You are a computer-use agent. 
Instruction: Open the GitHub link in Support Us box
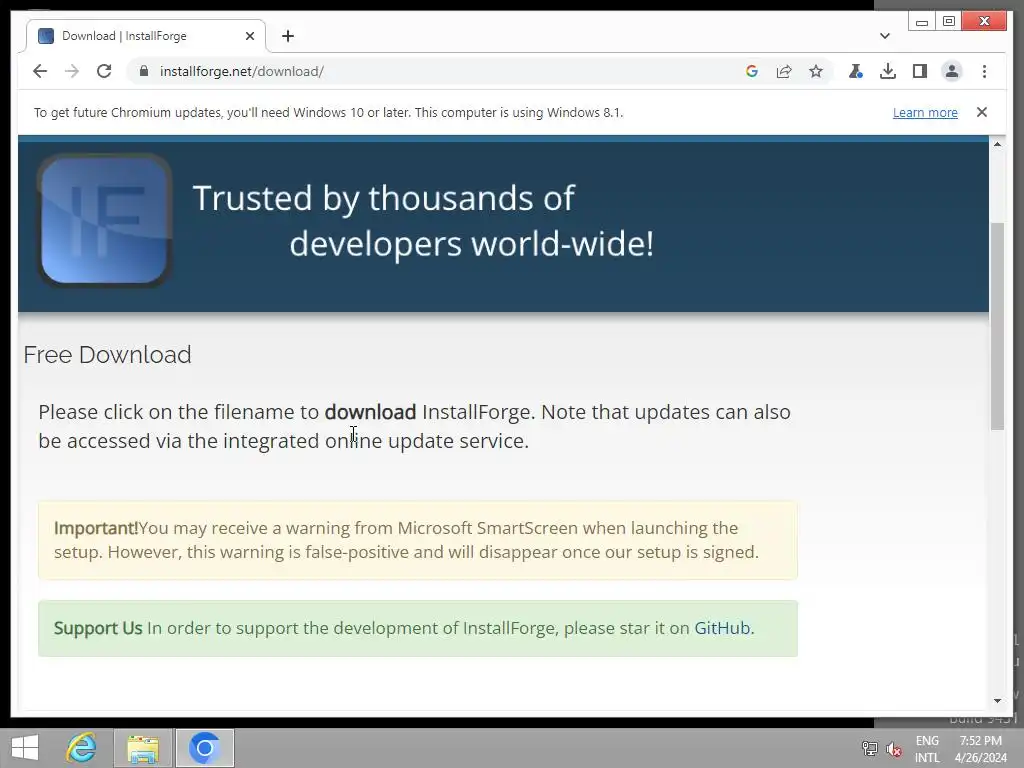(722, 628)
